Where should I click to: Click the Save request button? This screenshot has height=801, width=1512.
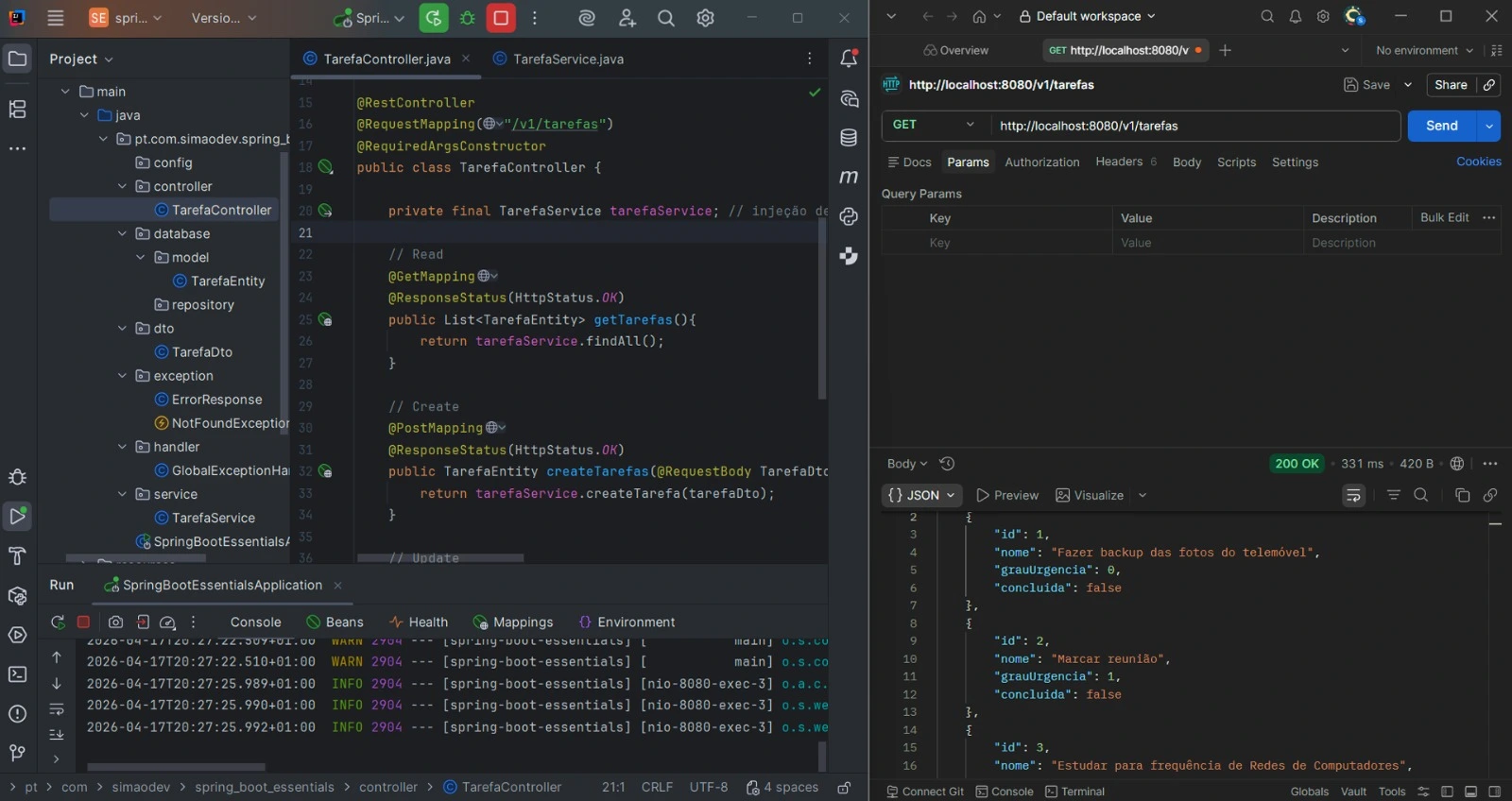tap(1366, 85)
